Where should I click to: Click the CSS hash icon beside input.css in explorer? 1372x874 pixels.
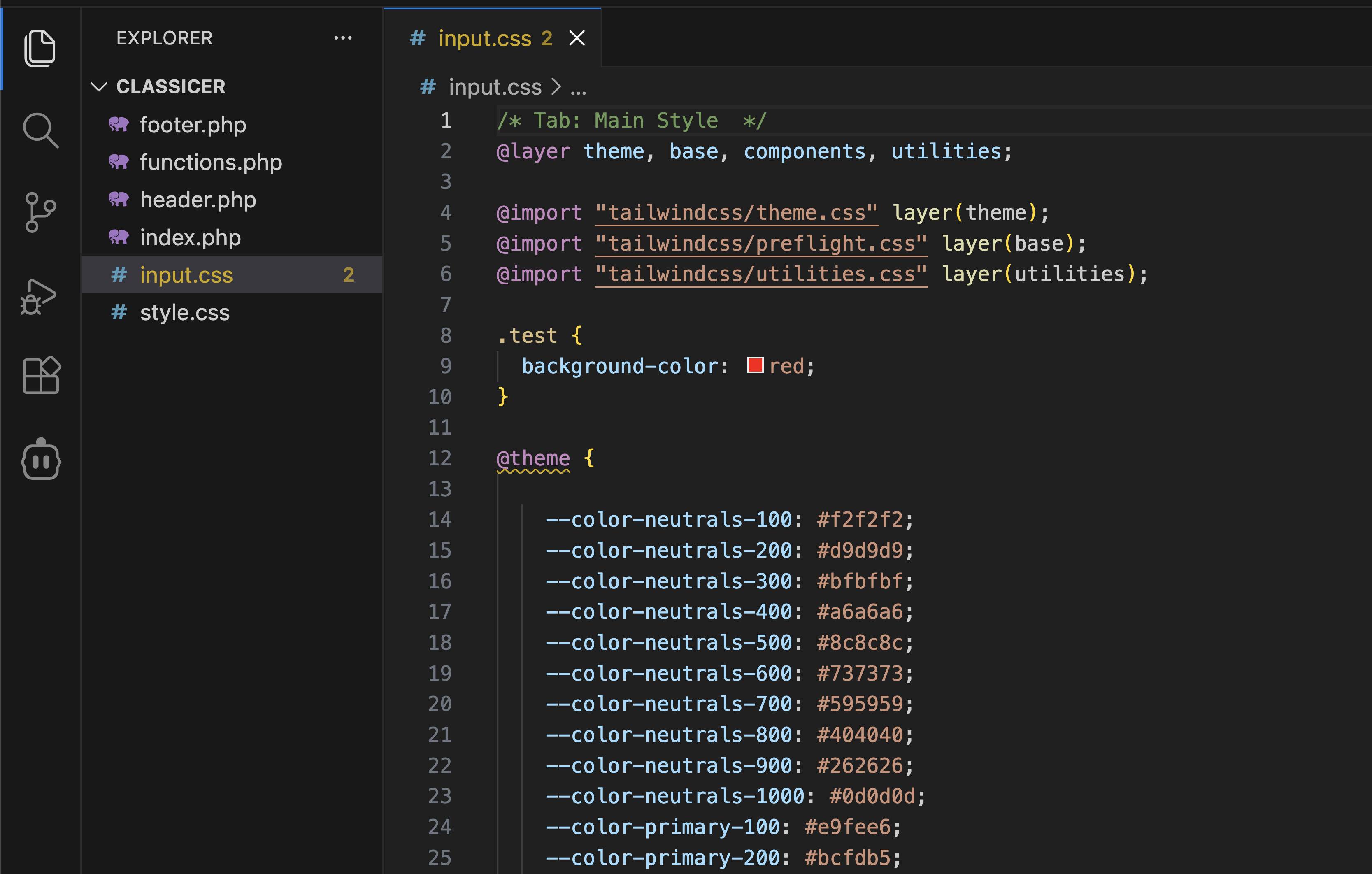point(119,274)
